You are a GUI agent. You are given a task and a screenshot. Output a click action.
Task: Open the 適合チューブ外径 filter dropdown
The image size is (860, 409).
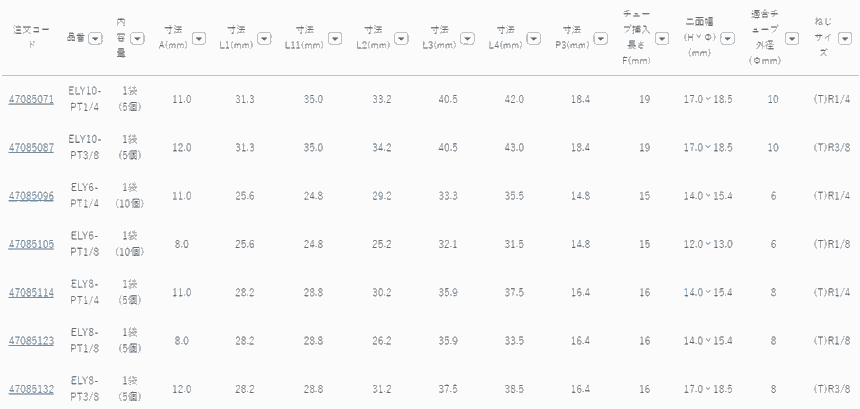pyautogui.click(x=792, y=39)
